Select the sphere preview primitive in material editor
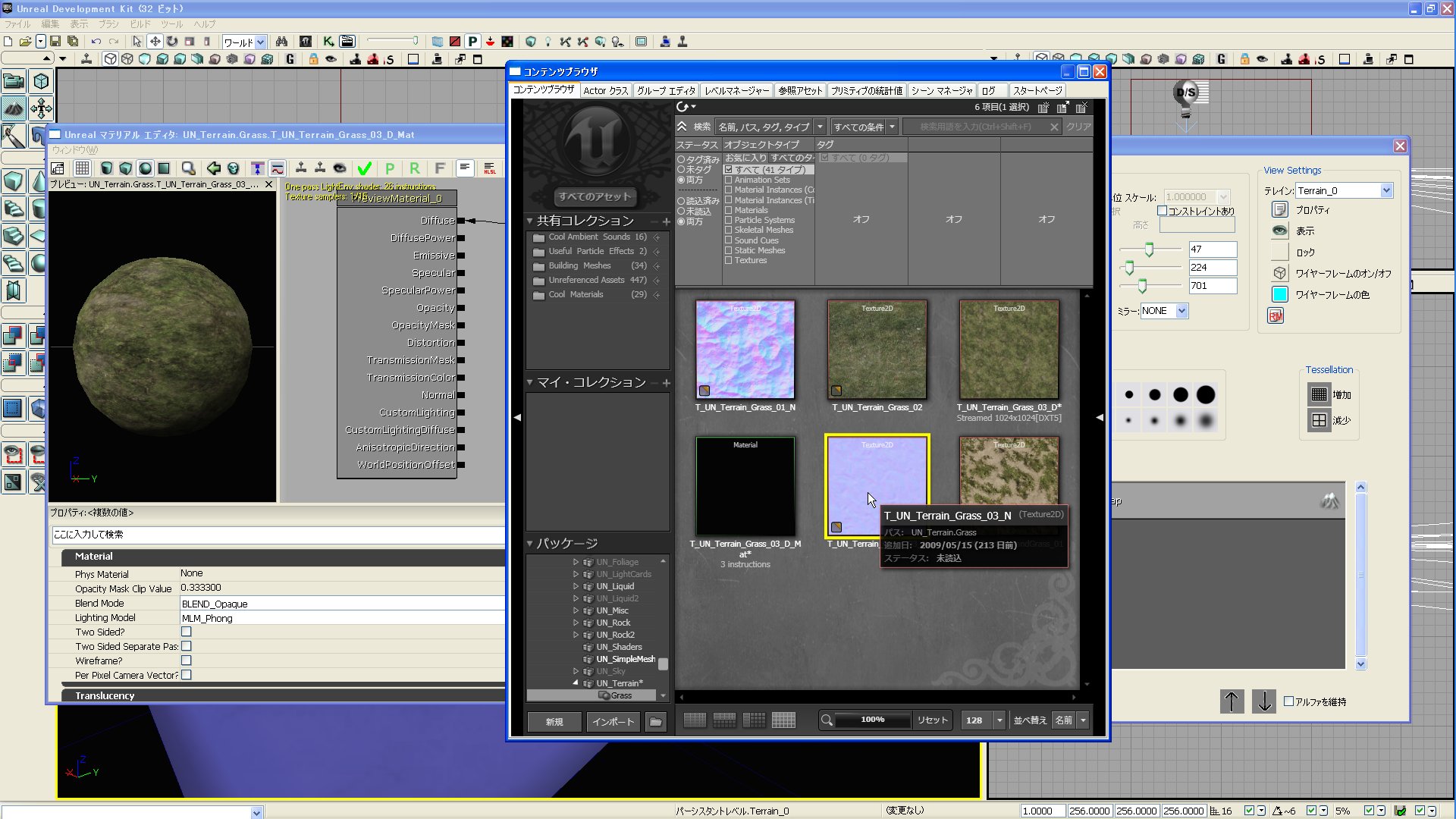Image resolution: width=1456 pixels, height=819 pixels. click(x=145, y=168)
